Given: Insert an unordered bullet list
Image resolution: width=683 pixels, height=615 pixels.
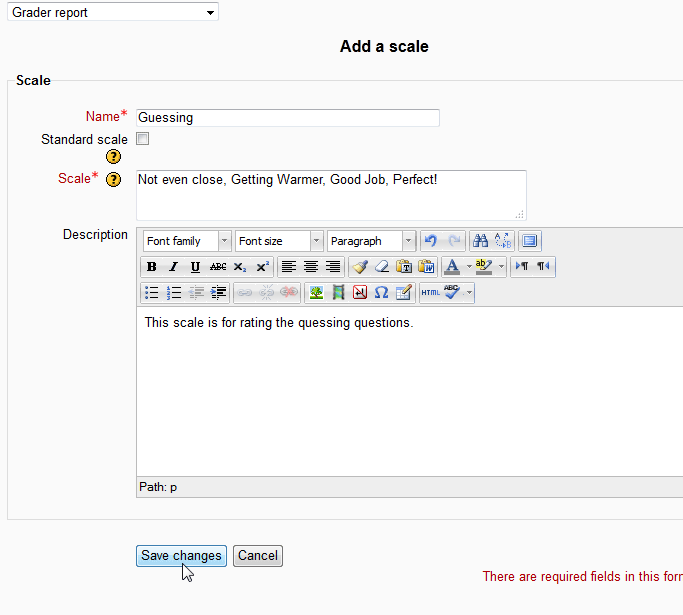Looking at the screenshot, I should point(152,293).
